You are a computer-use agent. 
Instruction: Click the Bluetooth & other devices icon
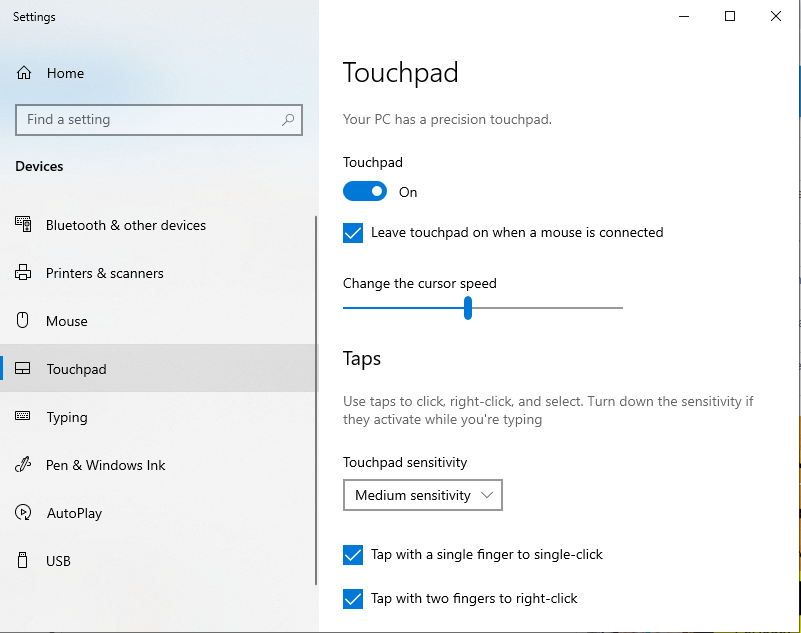(x=24, y=225)
